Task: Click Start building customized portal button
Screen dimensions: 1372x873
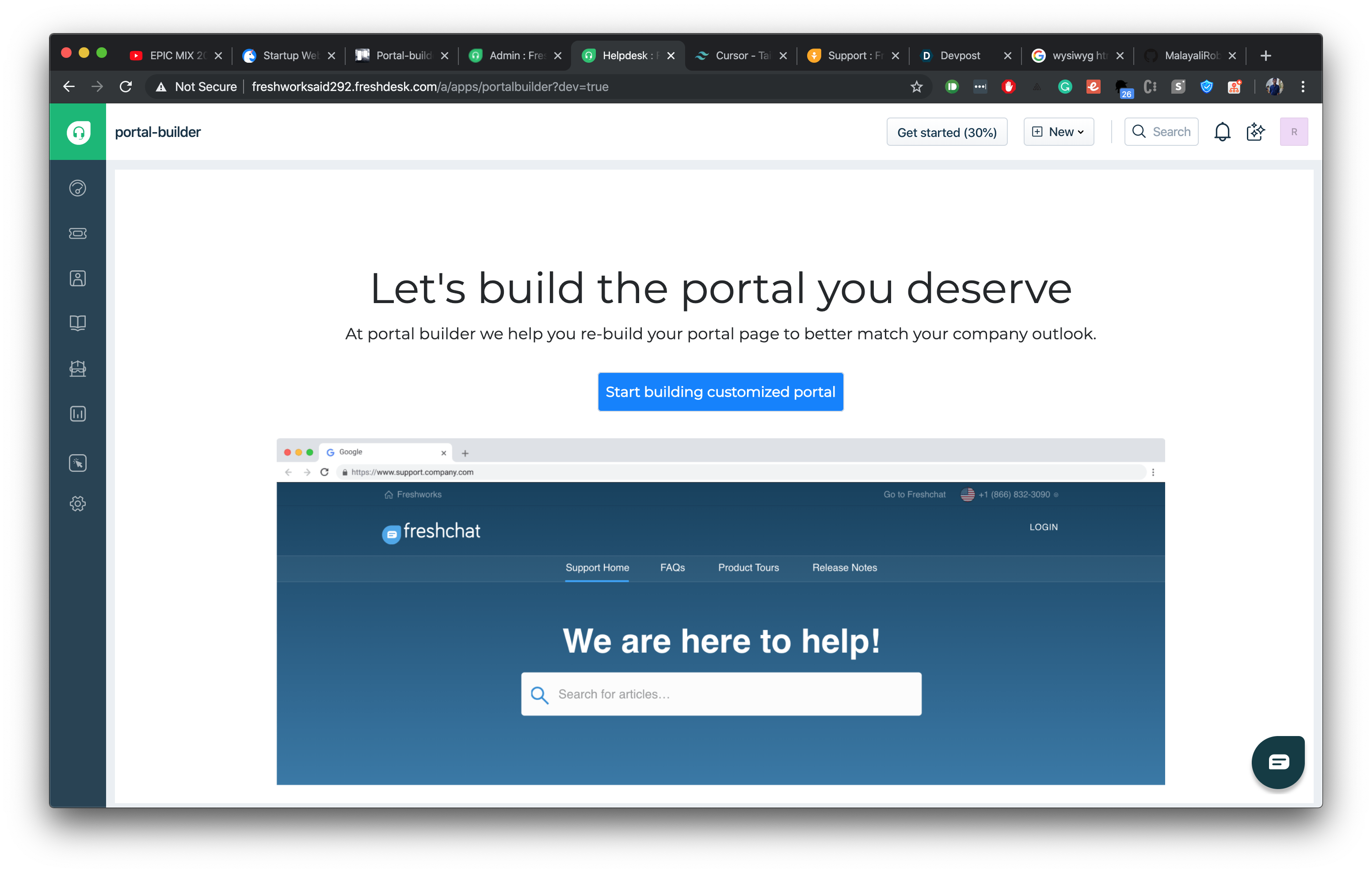Action: click(720, 392)
